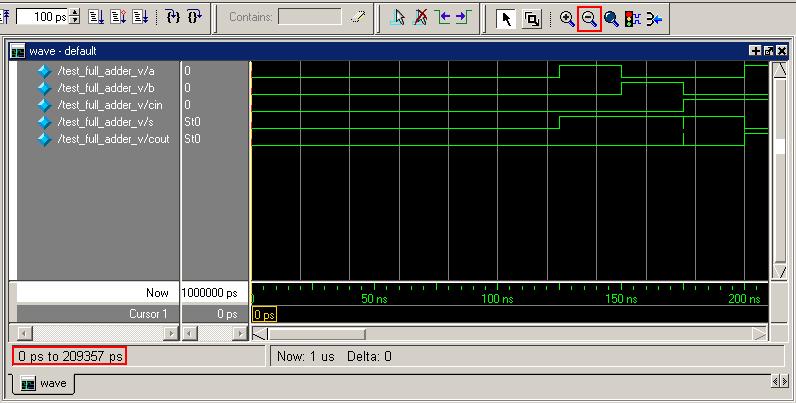Find the next transition with right-arrow icon
The width and height of the screenshot is (796, 403).
pyautogui.click(x=463, y=18)
